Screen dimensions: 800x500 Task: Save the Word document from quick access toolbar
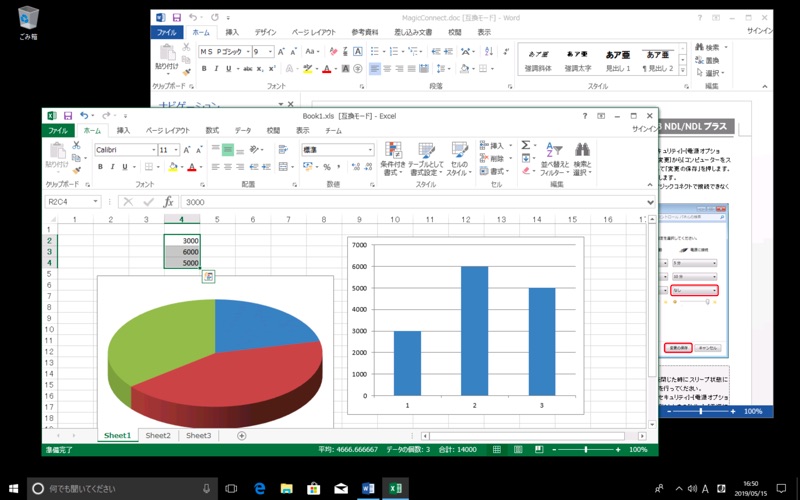(177, 18)
